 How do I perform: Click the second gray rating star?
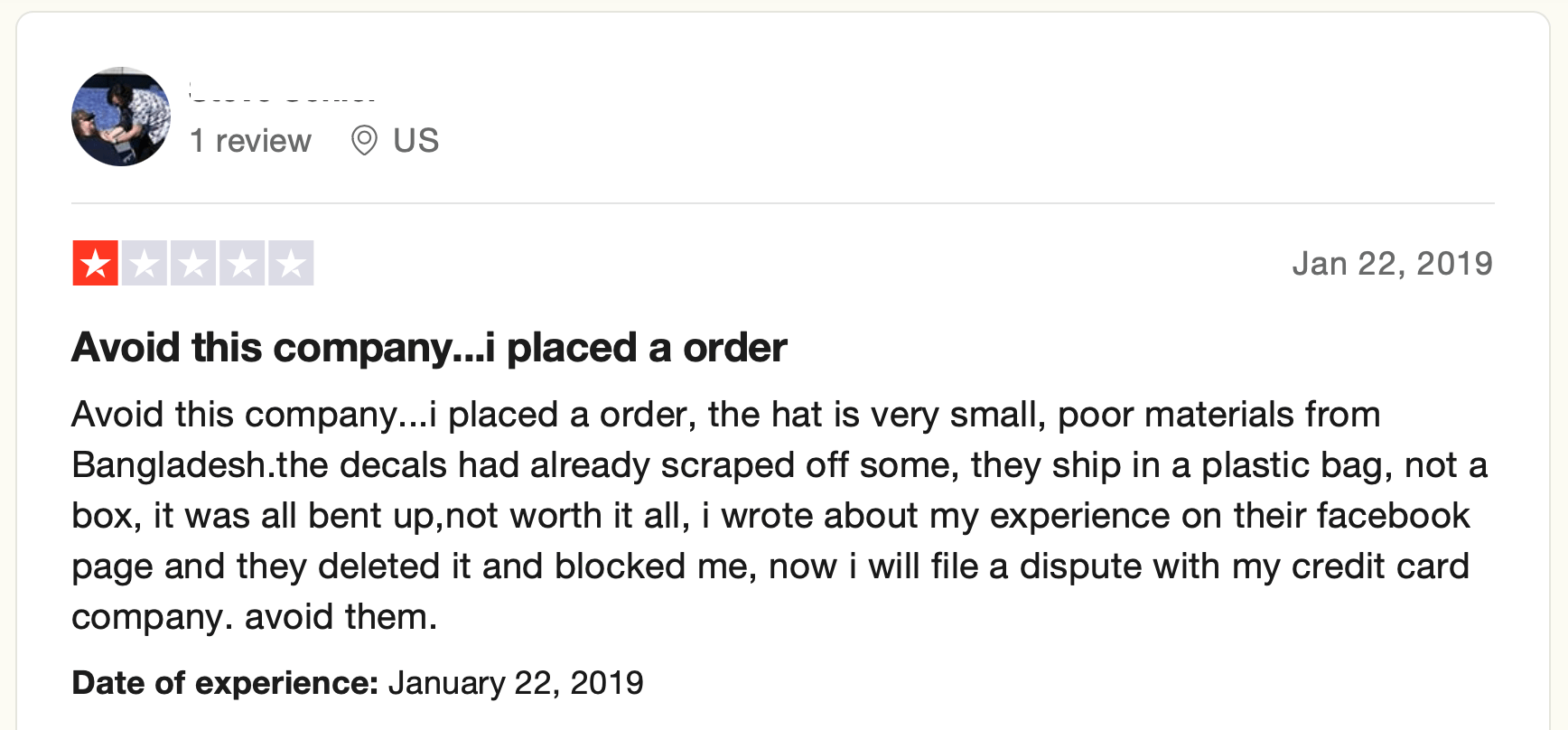(145, 264)
